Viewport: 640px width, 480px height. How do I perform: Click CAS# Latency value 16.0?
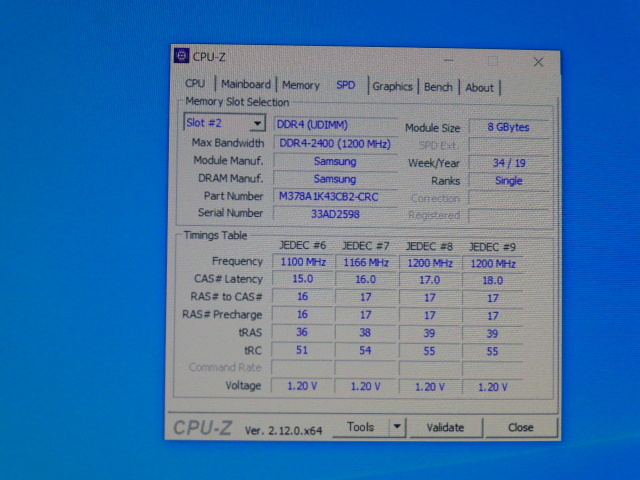(366, 280)
